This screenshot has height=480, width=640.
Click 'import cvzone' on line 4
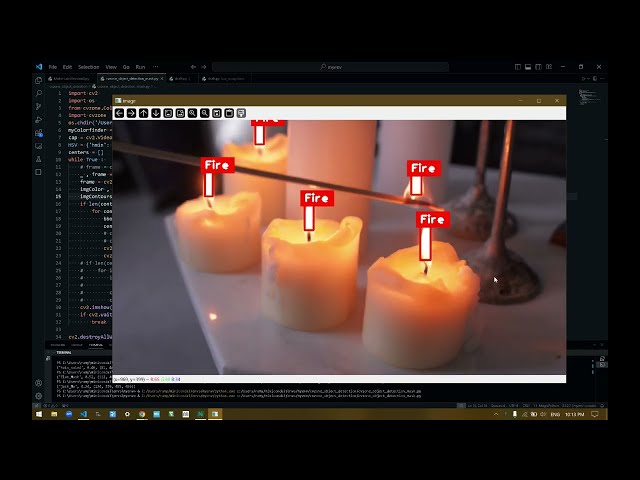[x=87, y=116]
